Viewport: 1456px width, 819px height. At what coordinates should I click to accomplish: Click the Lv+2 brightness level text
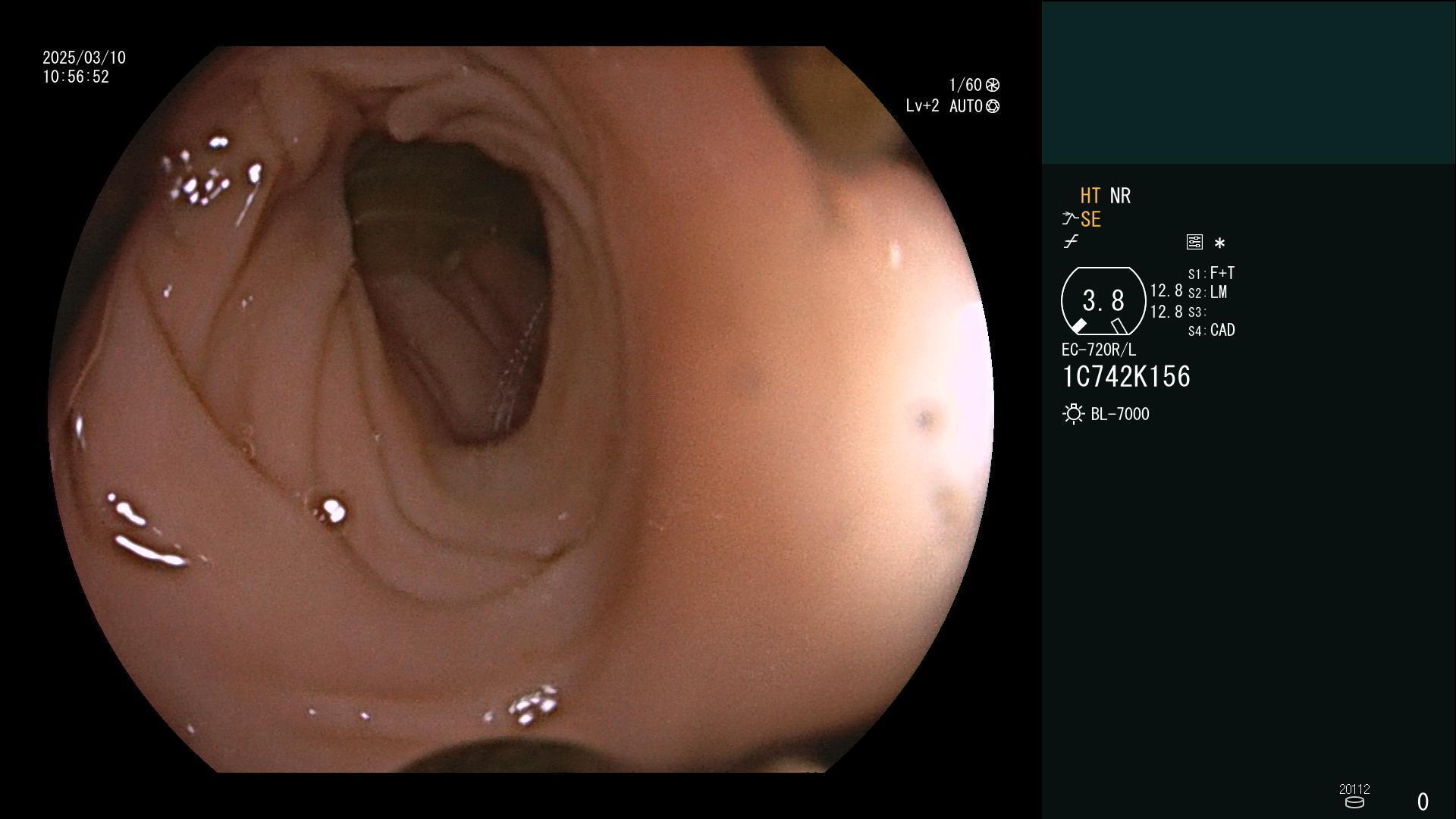tap(922, 106)
